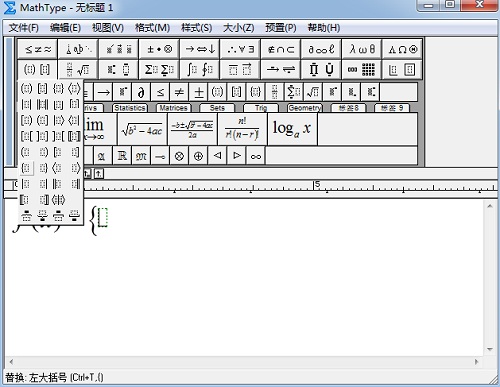Insert double vertical bars template from the open palette
Screen dimensions: 500x387
pos(42,105)
